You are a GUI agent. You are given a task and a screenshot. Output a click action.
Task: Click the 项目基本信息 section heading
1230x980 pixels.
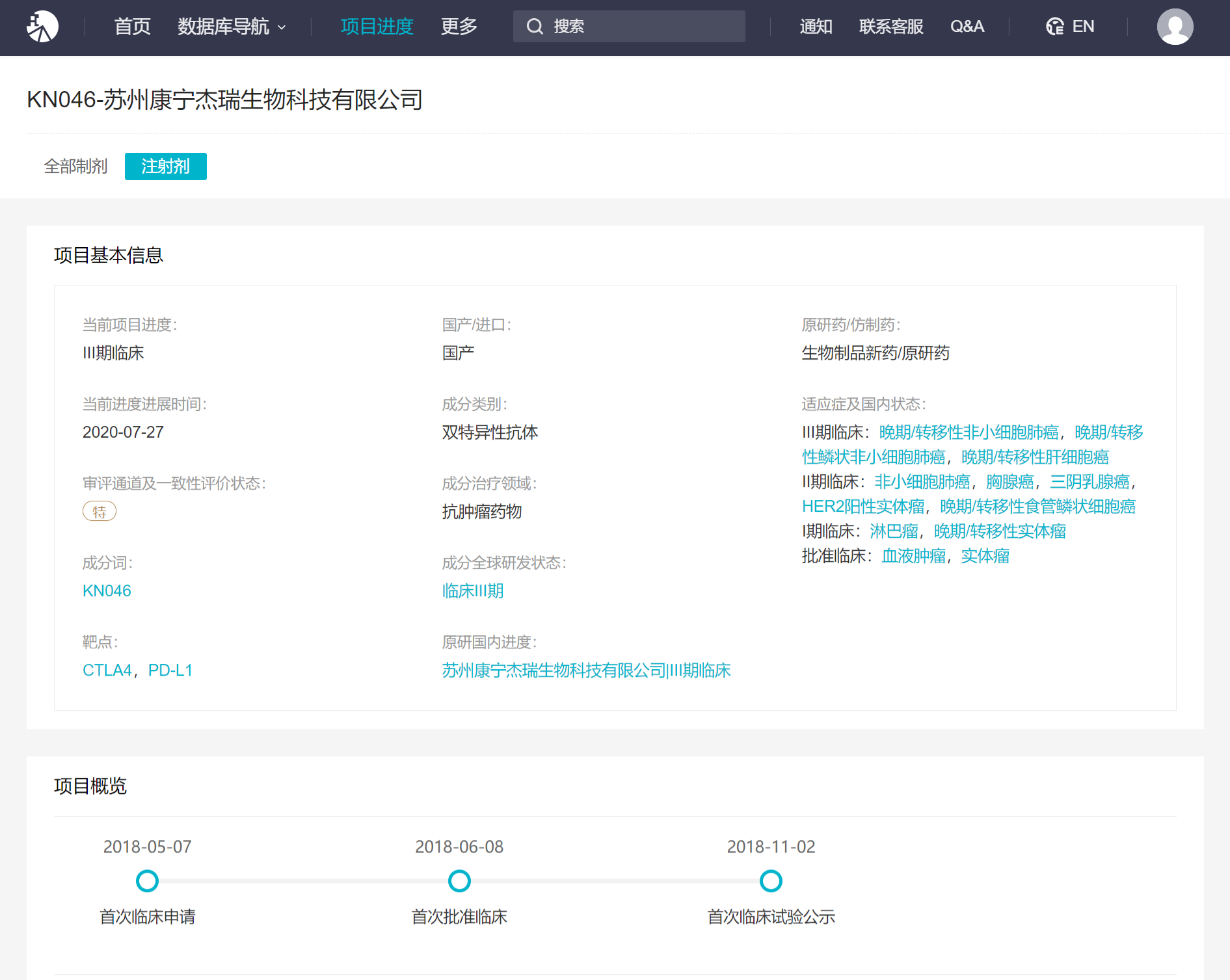click(109, 255)
